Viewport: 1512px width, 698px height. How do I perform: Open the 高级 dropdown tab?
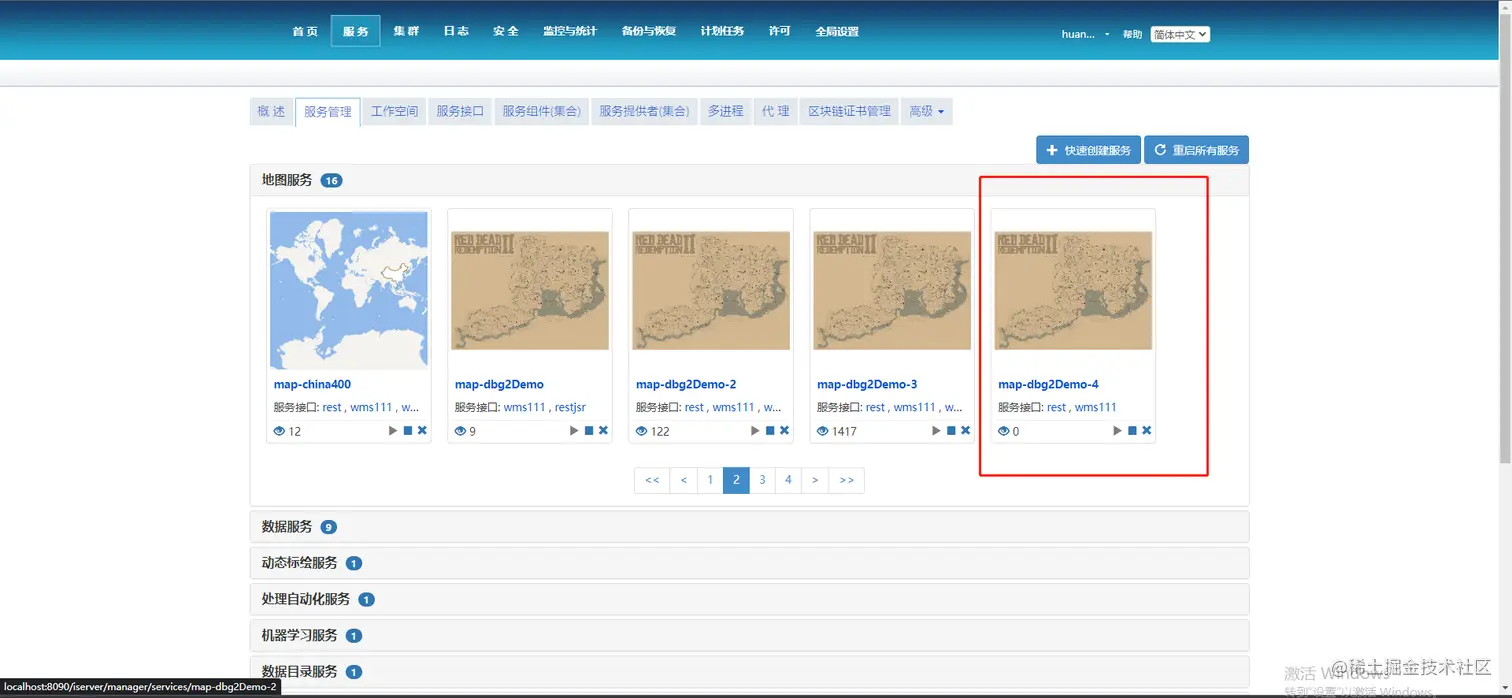(926, 111)
